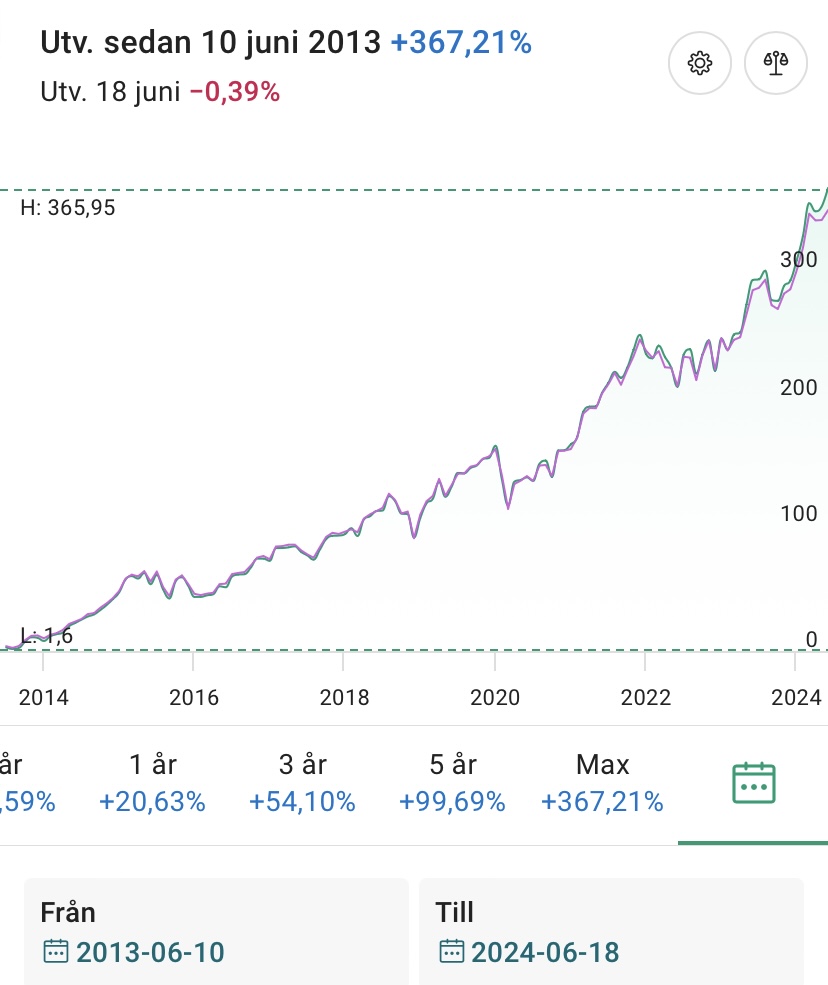Image resolution: width=828 pixels, height=985 pixels.
Task: Click the 2022 label on time axis
Action: click(x=645, y=697)
